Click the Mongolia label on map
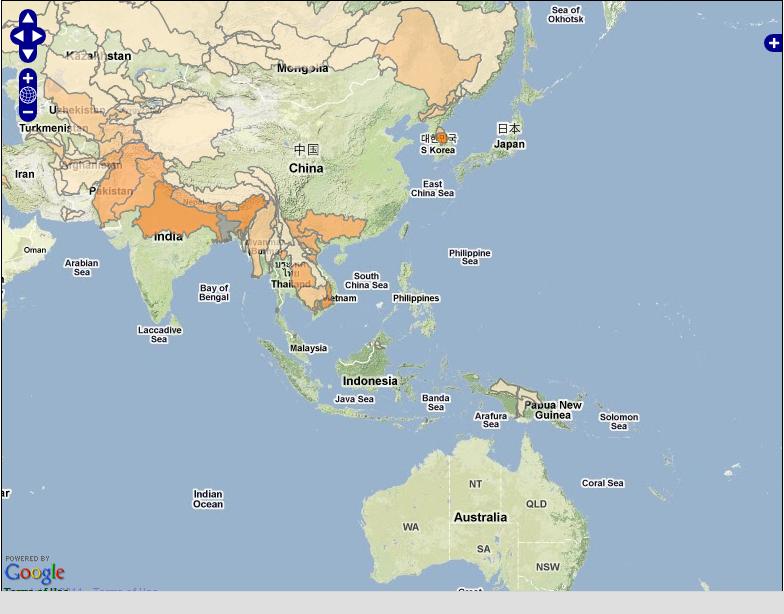The height and width of the screenshot is (614, 784). click(x=302, y=68)
